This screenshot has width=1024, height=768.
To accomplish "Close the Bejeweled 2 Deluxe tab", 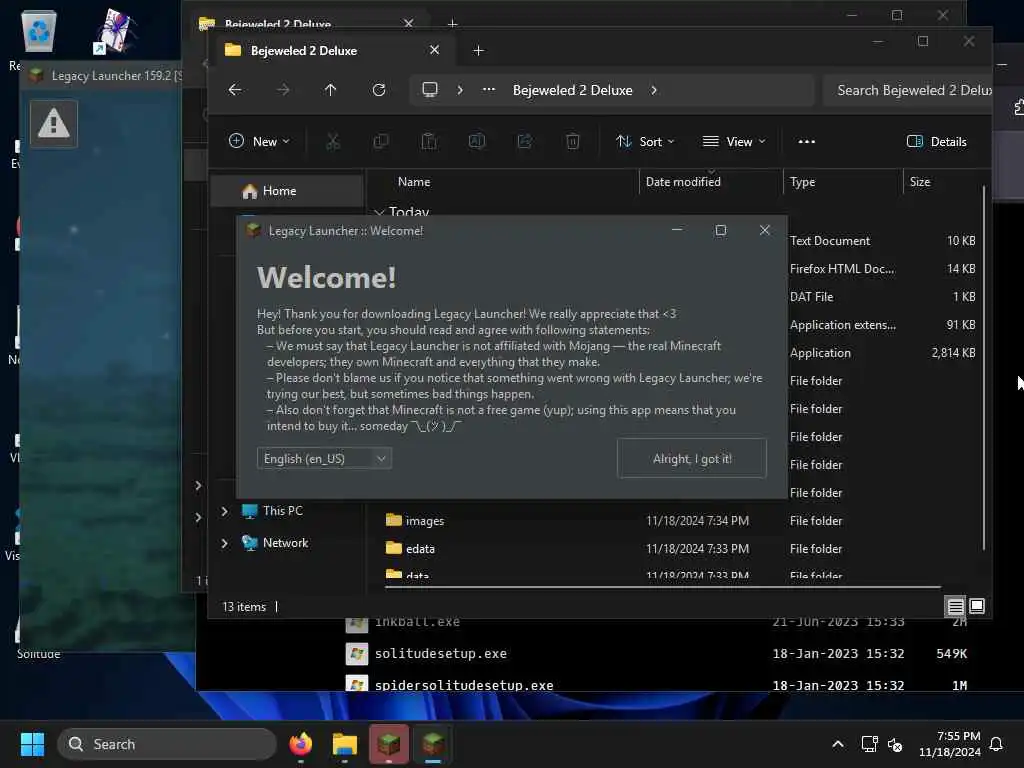I will (x=434, y=50).
